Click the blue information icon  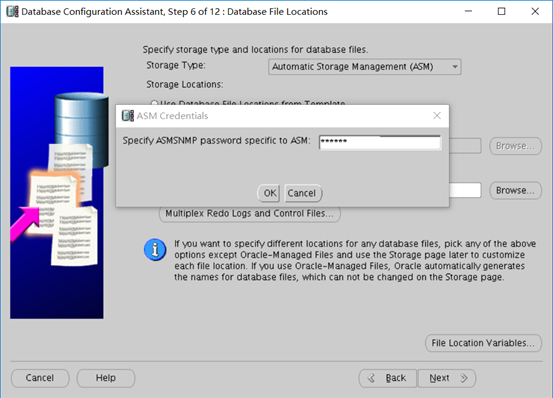pos(155,250)
